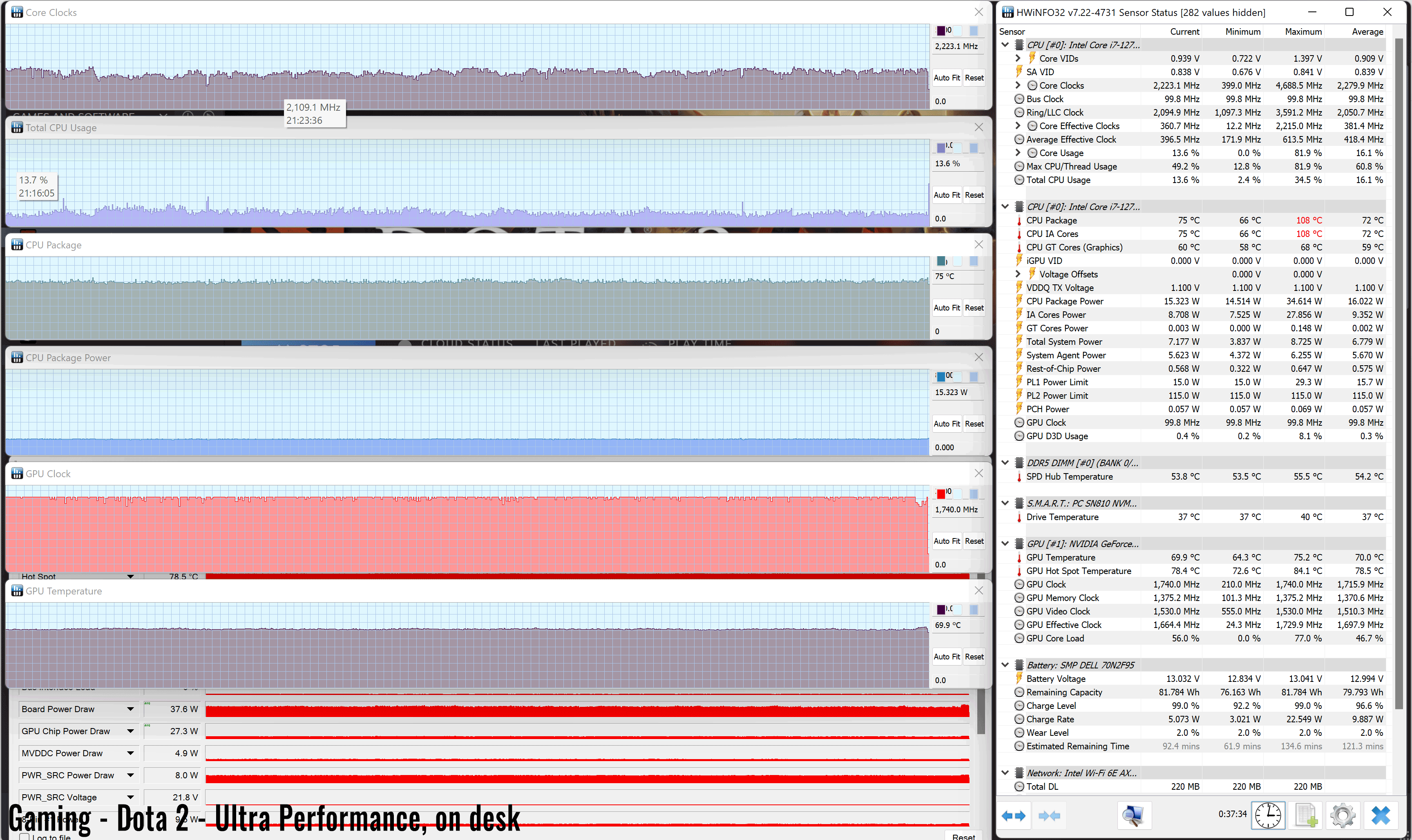Click the clock reset-timer icon in HWiNFO

[1268, 815]
